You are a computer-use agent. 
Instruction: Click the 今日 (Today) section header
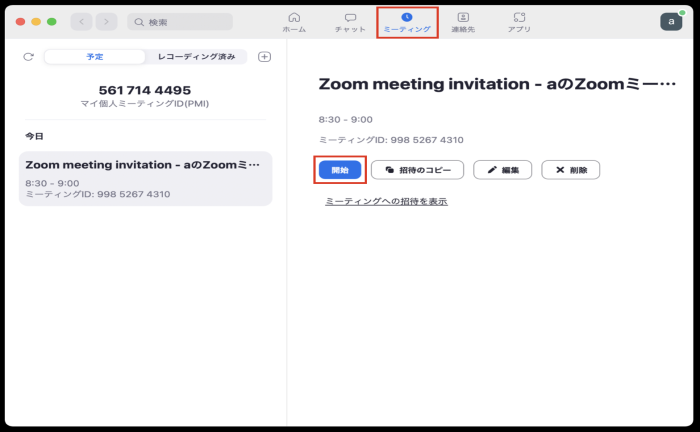pyautogui.click(x=34, y=136)
